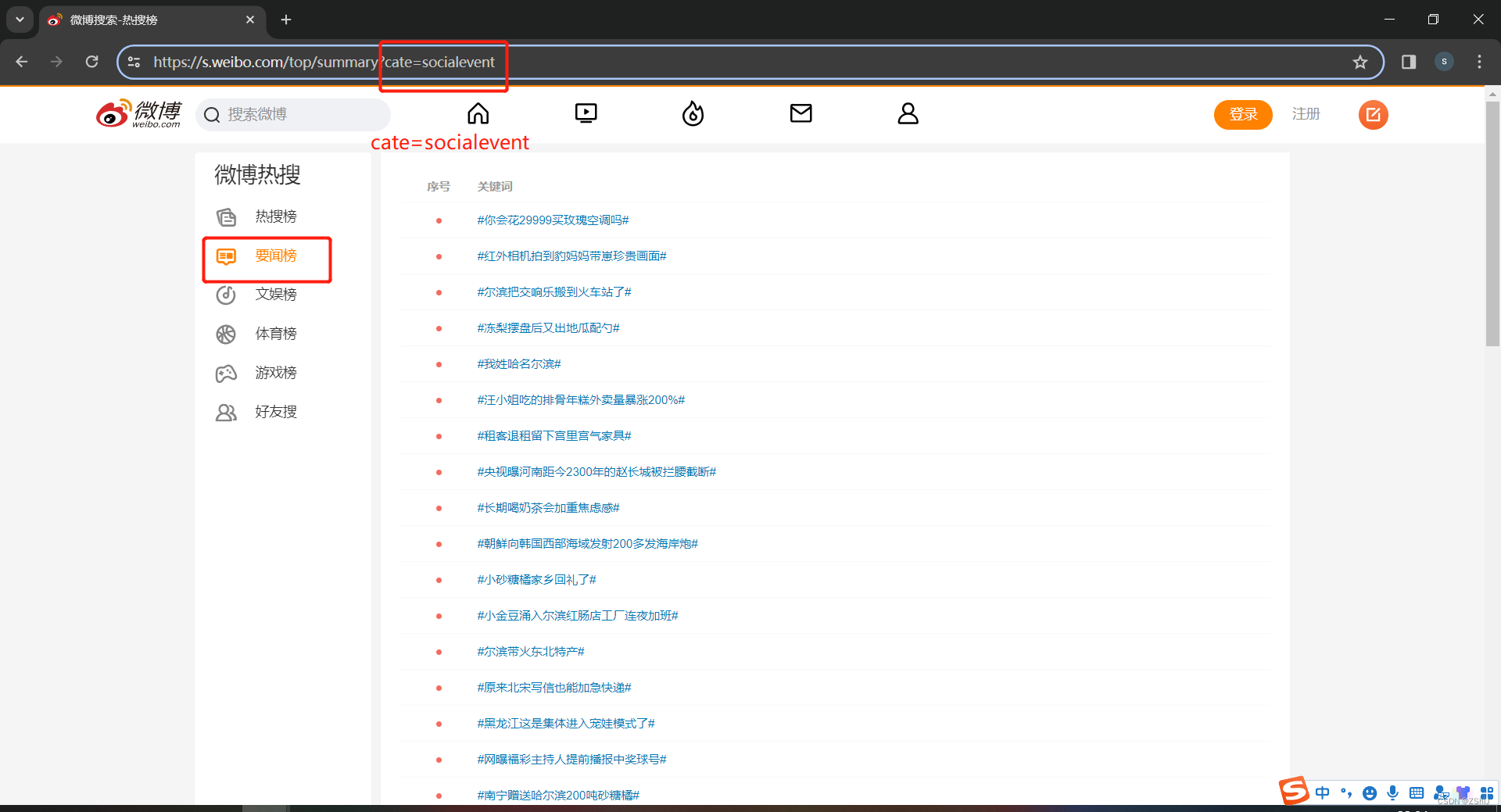The image size is (1501, 812).
Task: Click the 关键词 column header
Action: click(x=495, y=186)
